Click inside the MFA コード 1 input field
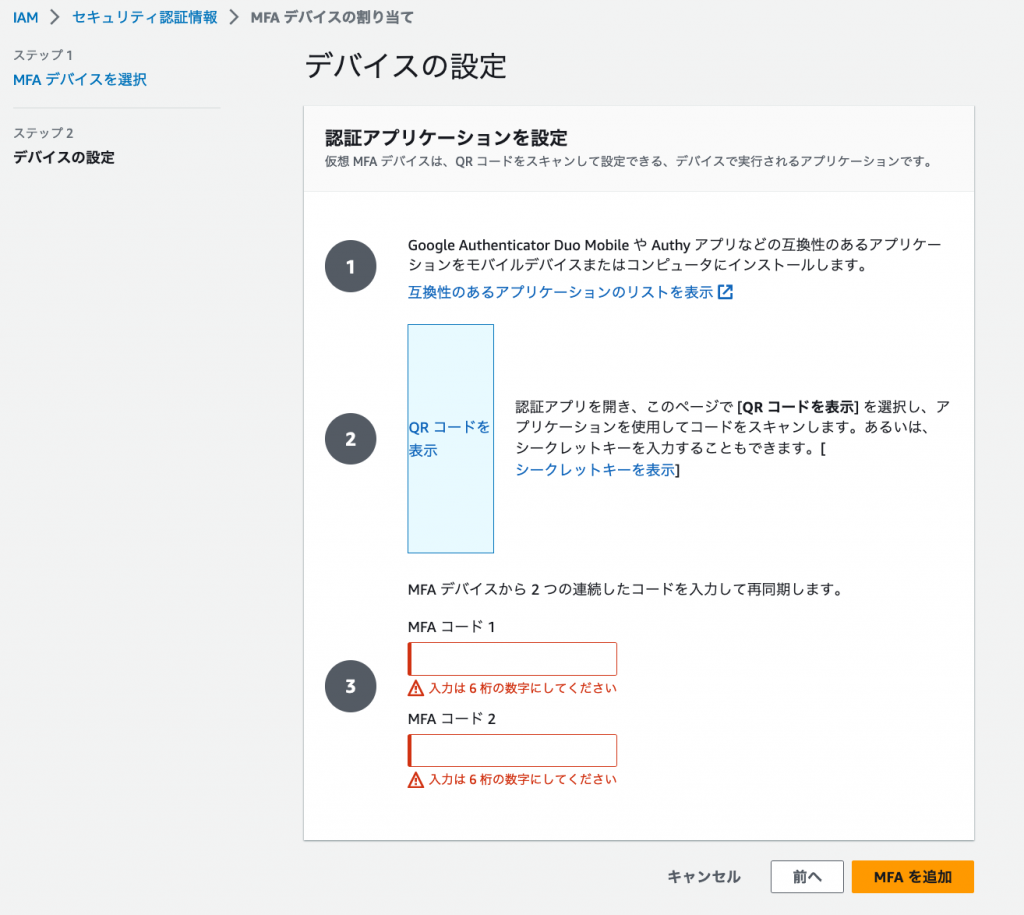Image resolution: width=1024 pixels, height=915 pixels. [x=511, y=658]
